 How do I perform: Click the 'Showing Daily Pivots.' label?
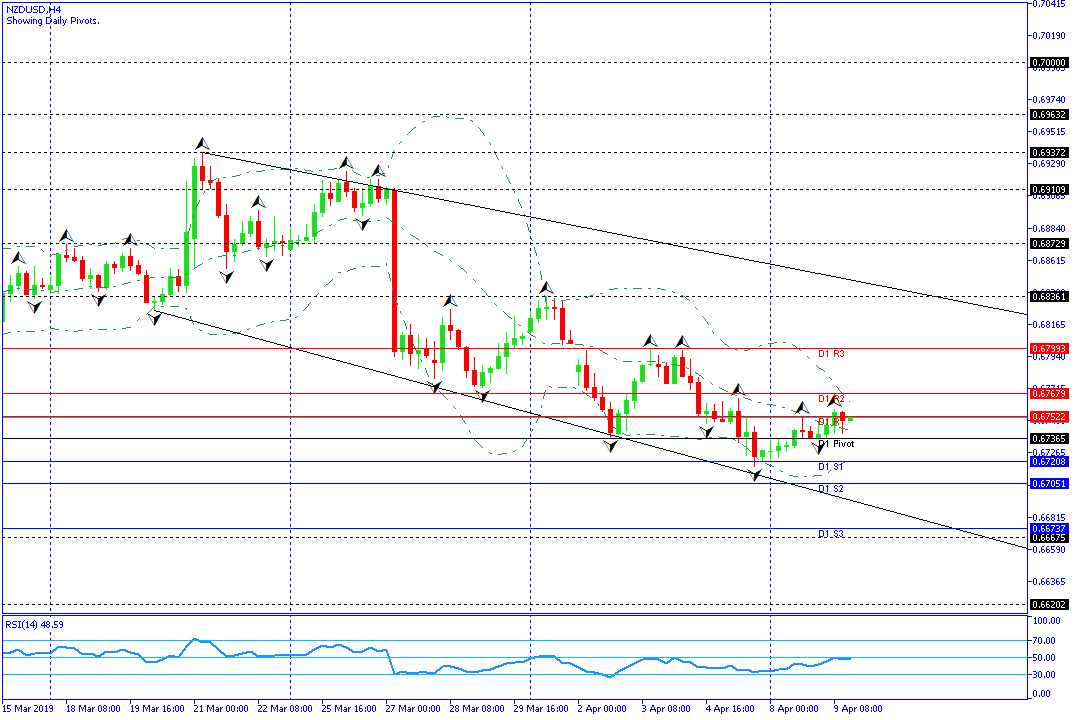53,21
